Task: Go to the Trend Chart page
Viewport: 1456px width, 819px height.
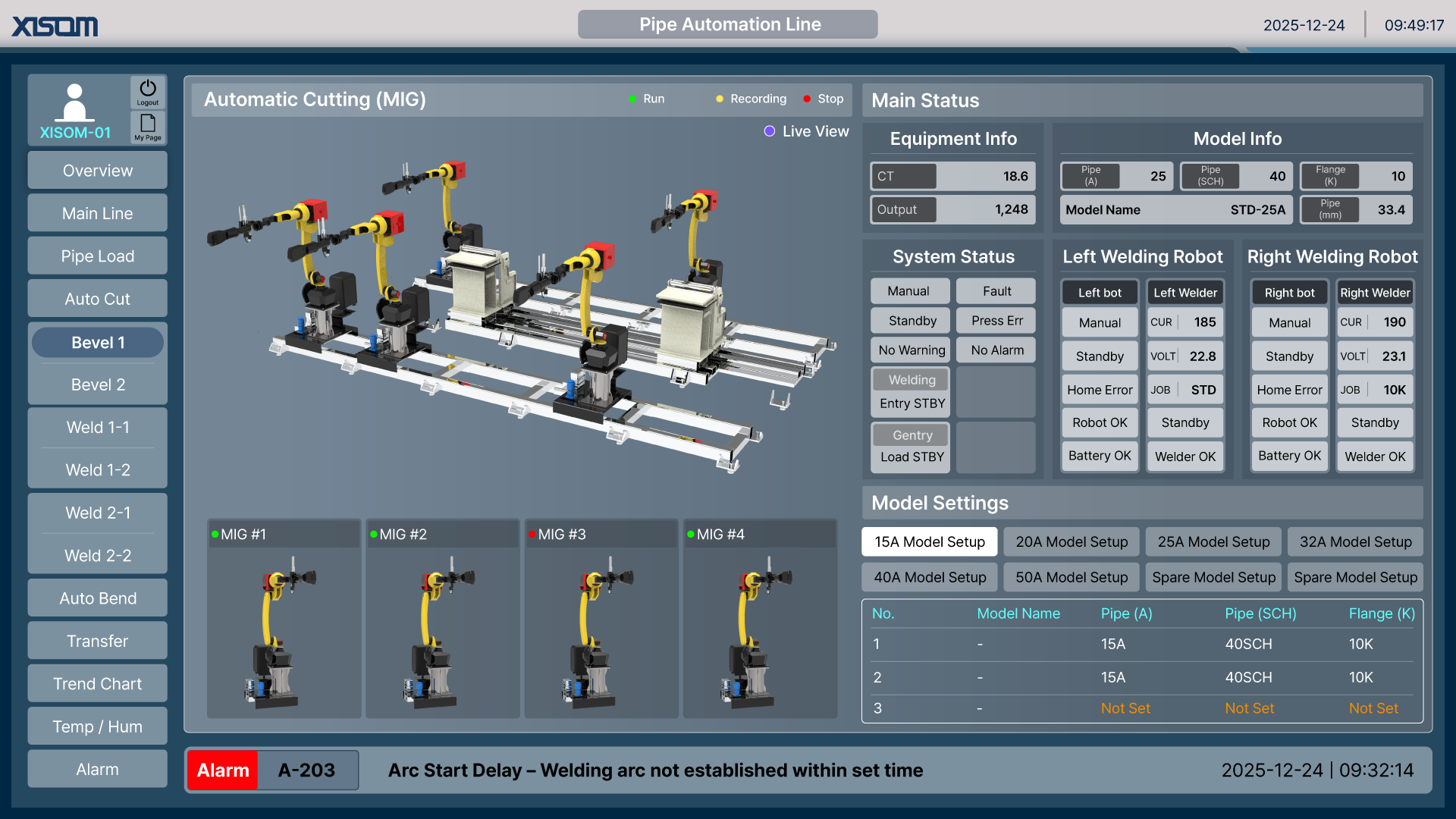Action: coord(98,684)
